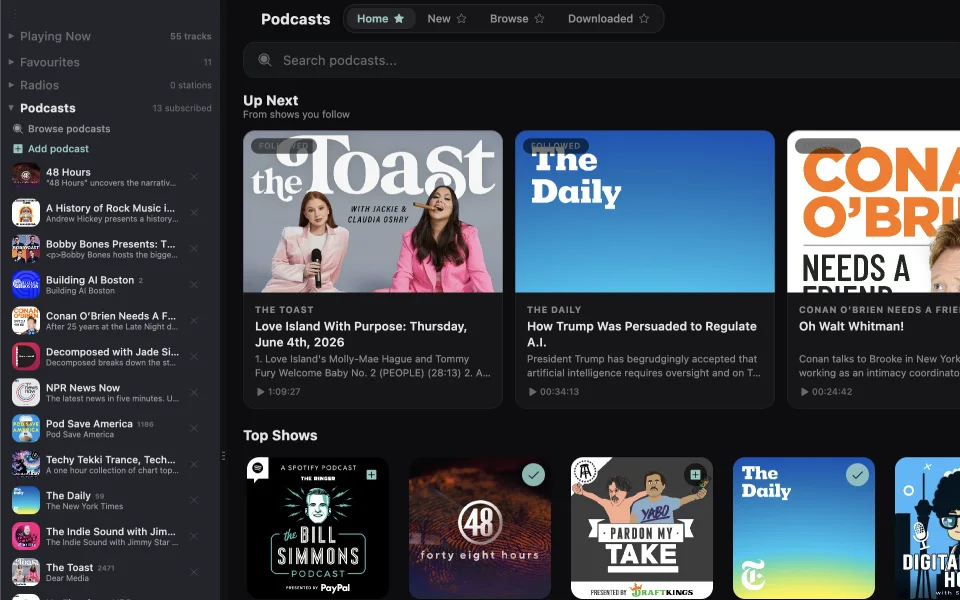Play The Toast episode via play icon
The height and width of the screenshot is (600, 960).
pyautogui.click(x=260, y=392)
